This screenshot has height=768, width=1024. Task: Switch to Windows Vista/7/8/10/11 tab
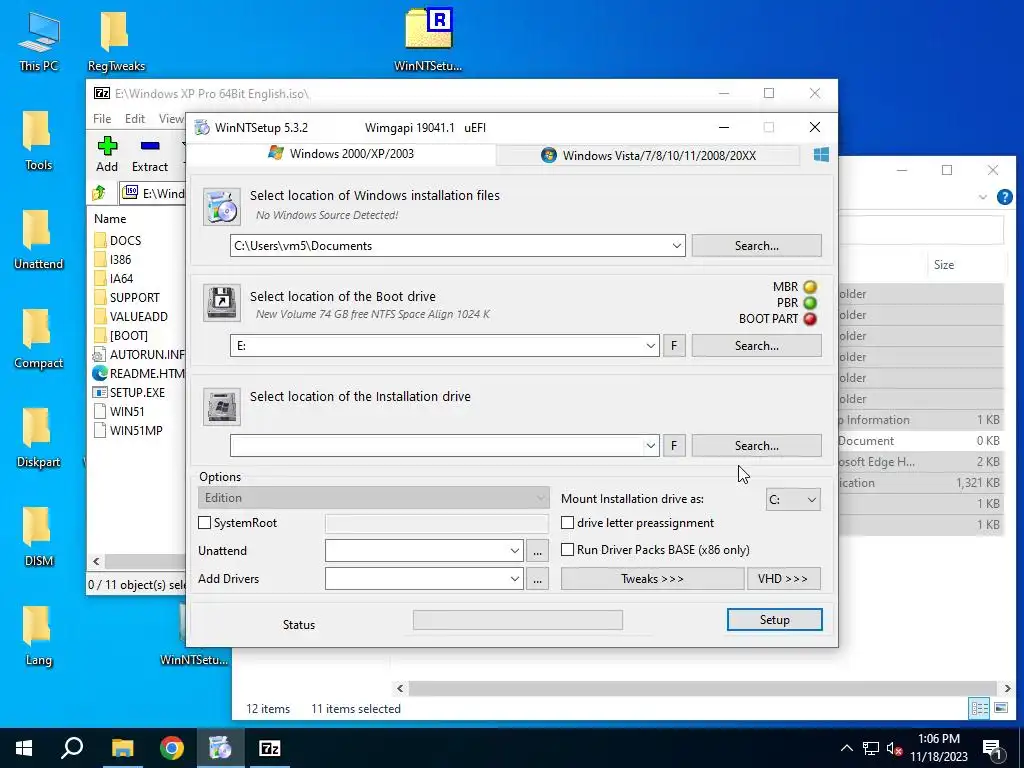click(x=648, y=155)
